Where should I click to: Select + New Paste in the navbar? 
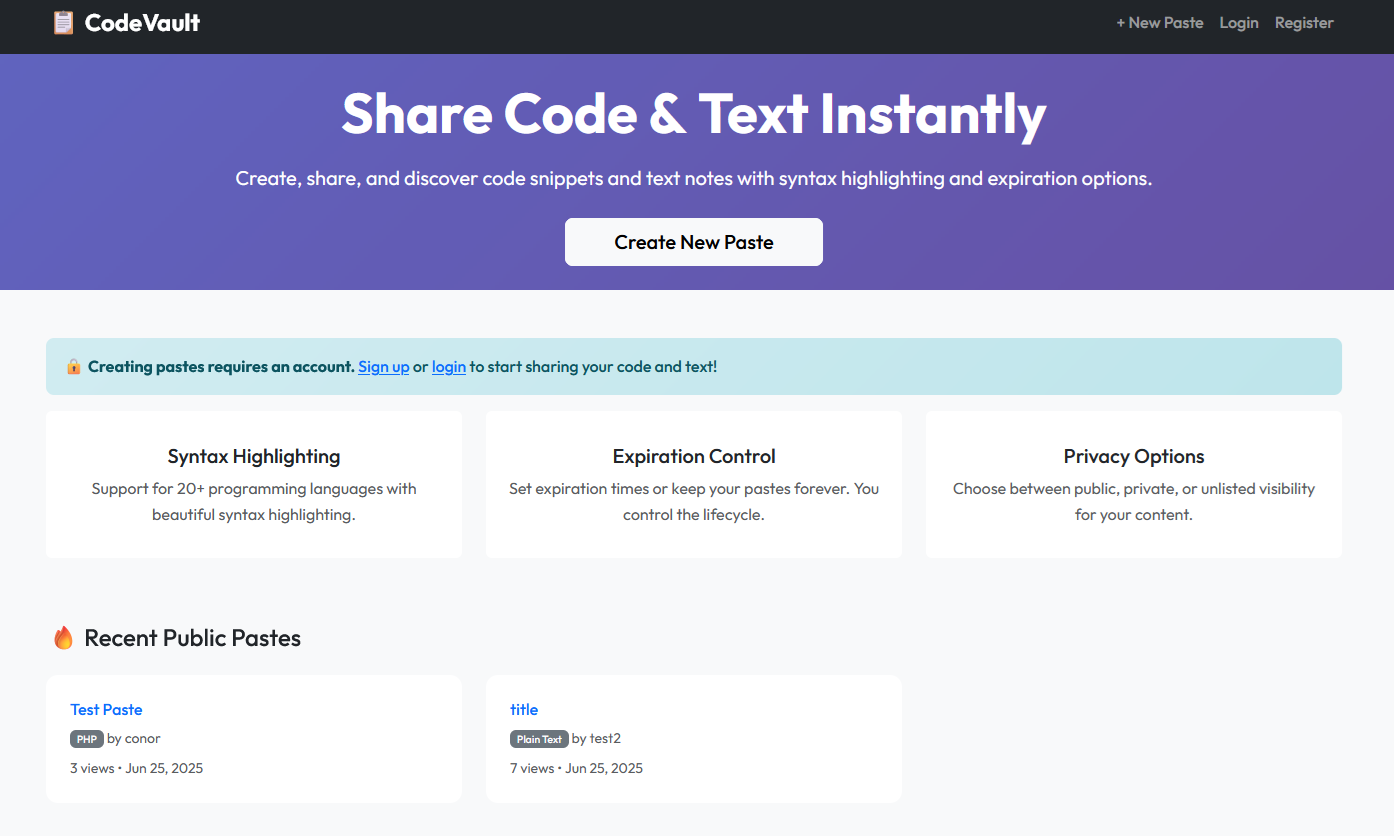1159,22
